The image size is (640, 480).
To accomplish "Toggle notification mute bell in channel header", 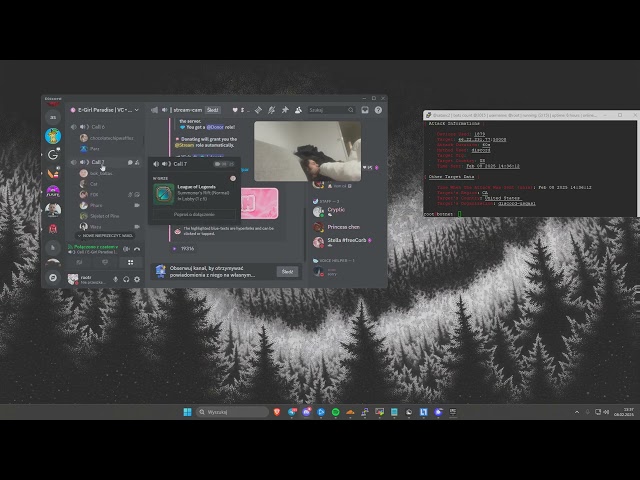I will coord(271,110).
